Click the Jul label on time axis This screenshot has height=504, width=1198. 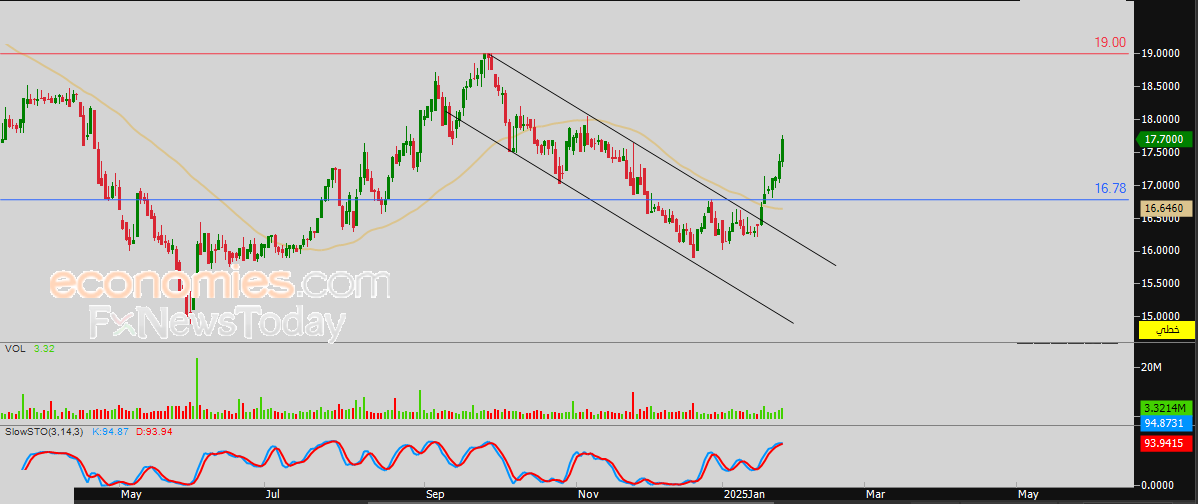tap(273, 495)
